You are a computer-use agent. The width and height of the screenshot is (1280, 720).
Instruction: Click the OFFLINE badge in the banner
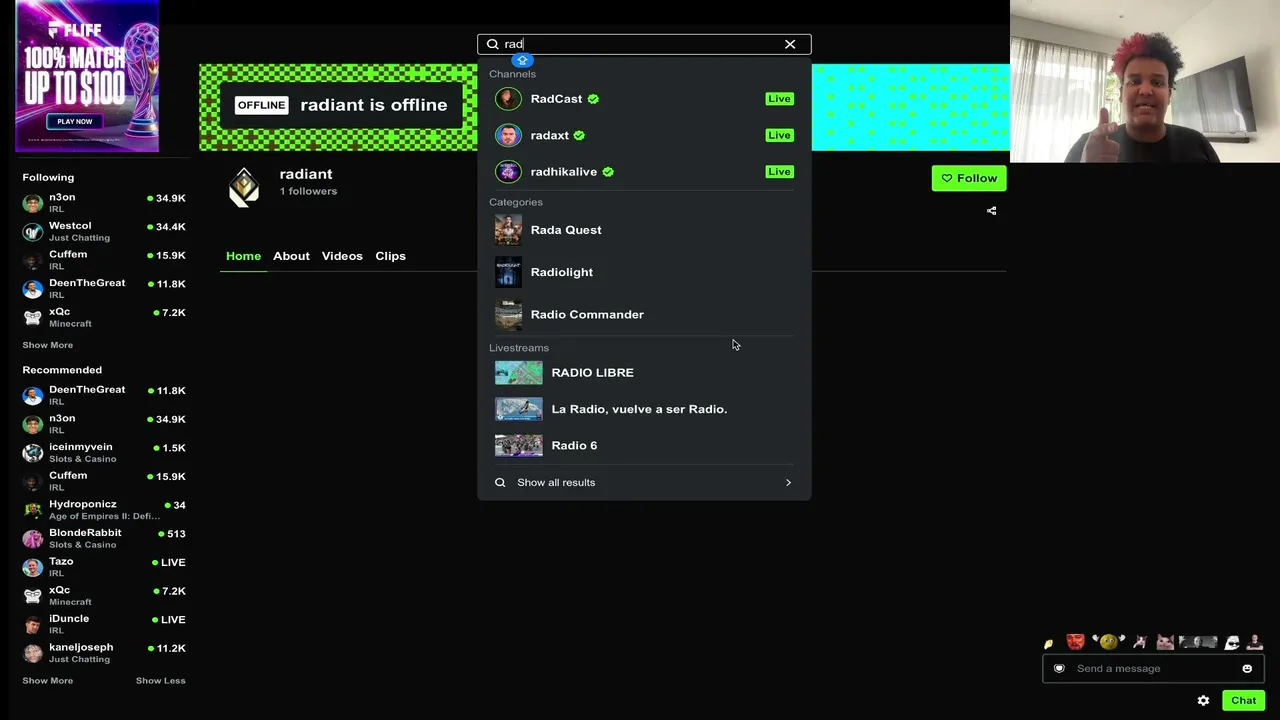(x=261, y=105)
